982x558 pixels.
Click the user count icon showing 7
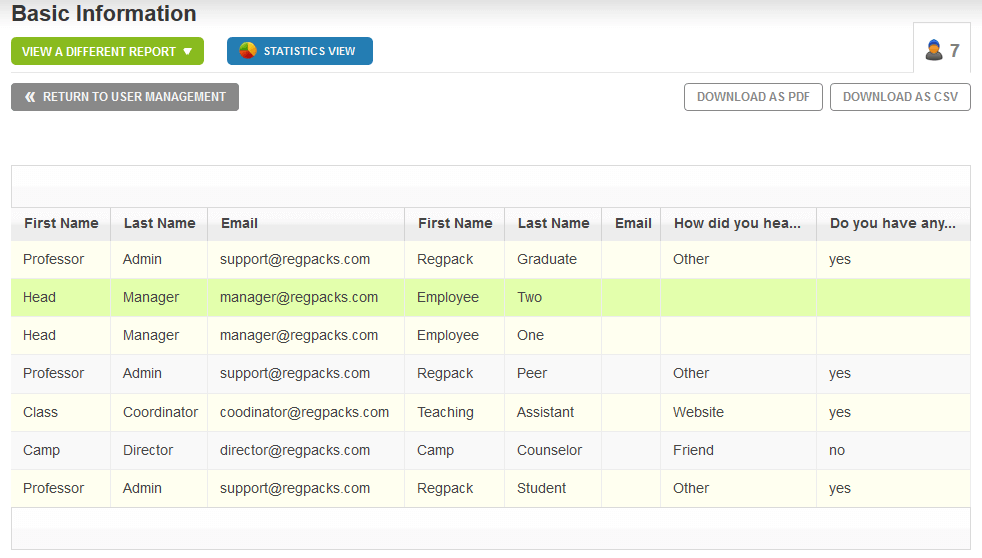point(934,50)
